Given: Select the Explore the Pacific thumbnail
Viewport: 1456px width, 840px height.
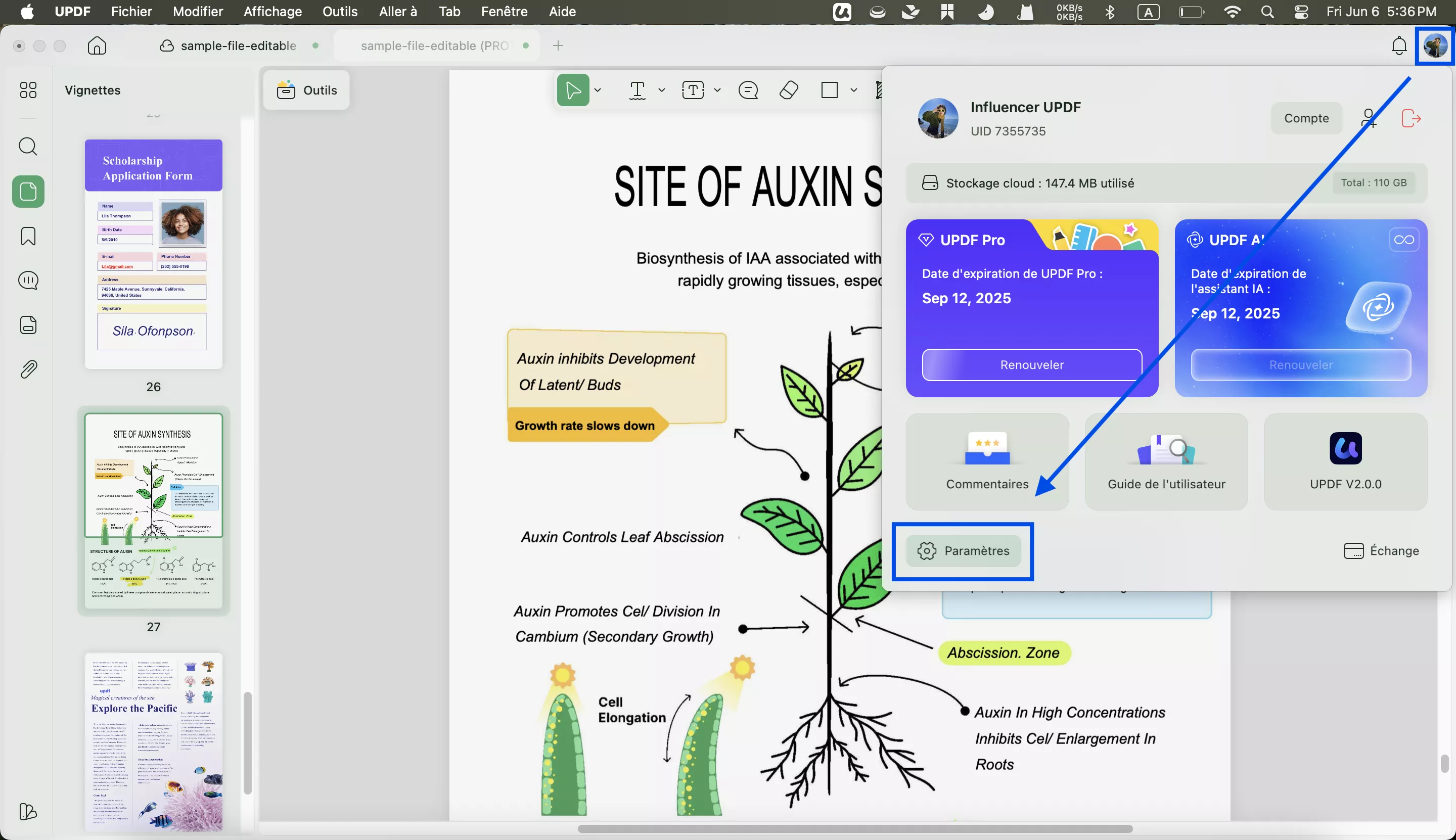Looking at the screenshot, I should pos(154,741).
